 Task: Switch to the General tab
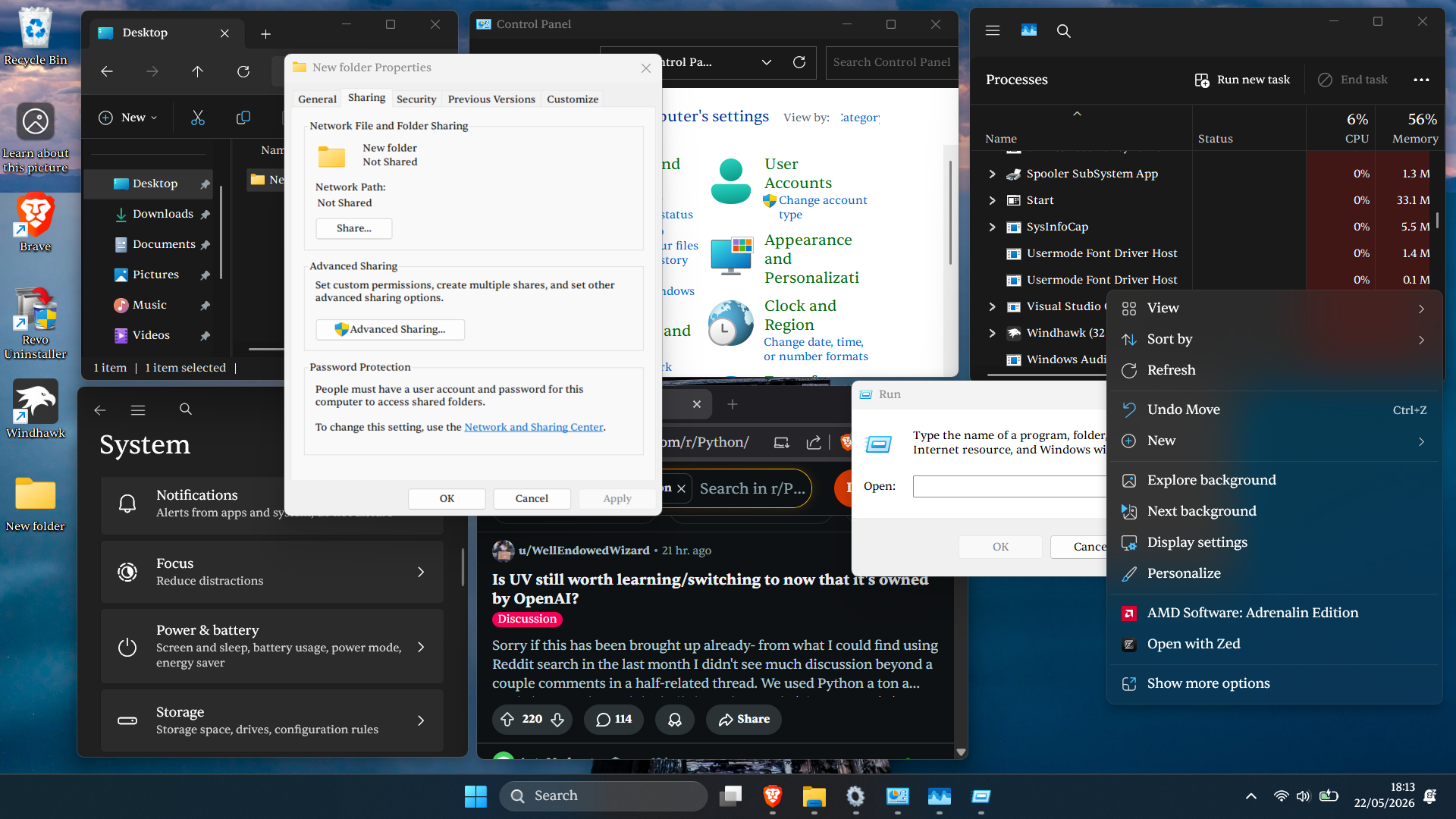317,99
